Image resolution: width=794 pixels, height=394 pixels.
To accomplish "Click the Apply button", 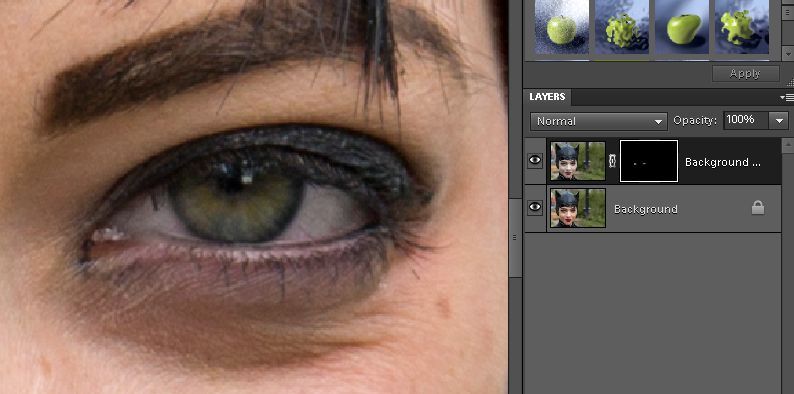I will [745, 73].
